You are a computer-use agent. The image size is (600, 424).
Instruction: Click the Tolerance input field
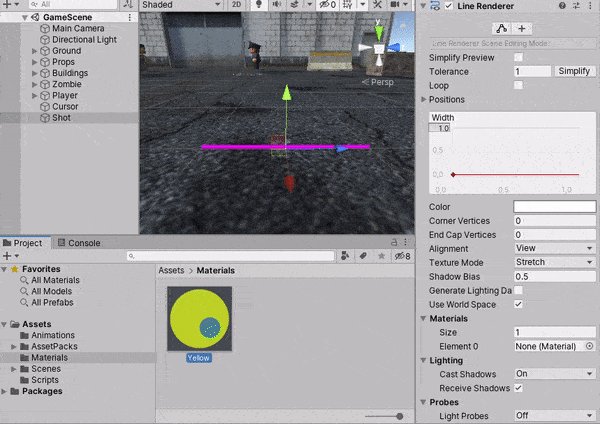click(532, 72)
